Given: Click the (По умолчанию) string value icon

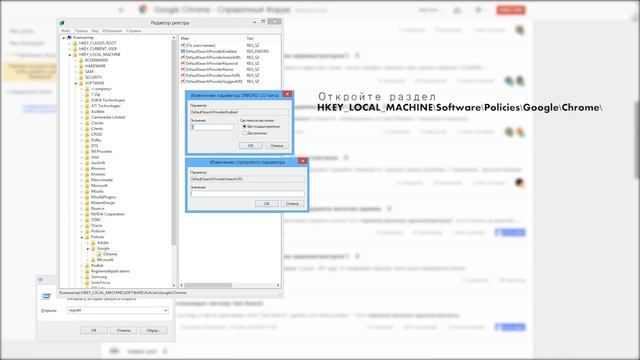Looking at the screenshot, I should 183,46.
